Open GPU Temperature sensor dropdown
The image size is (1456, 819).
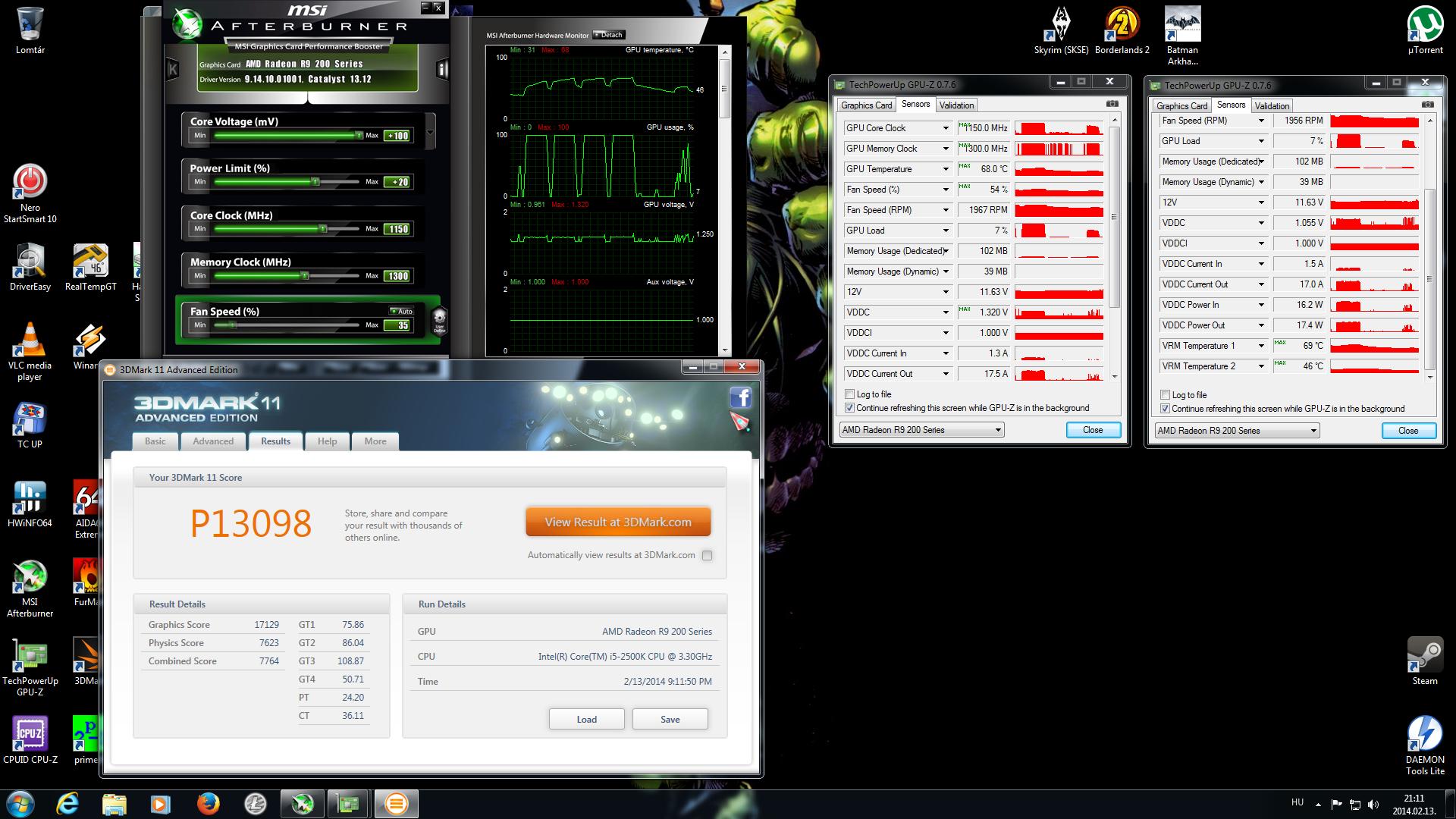[946, 169]
